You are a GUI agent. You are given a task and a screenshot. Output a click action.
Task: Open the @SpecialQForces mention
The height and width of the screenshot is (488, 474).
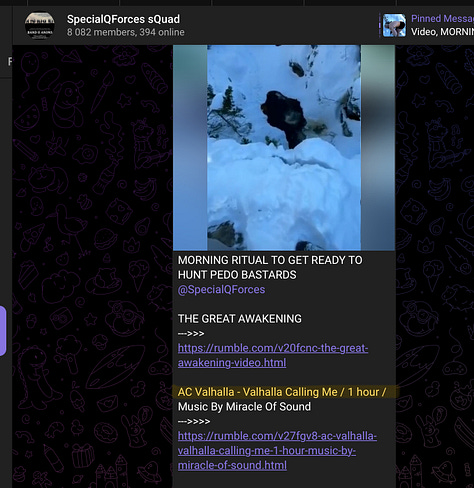[x=221, y=290]
